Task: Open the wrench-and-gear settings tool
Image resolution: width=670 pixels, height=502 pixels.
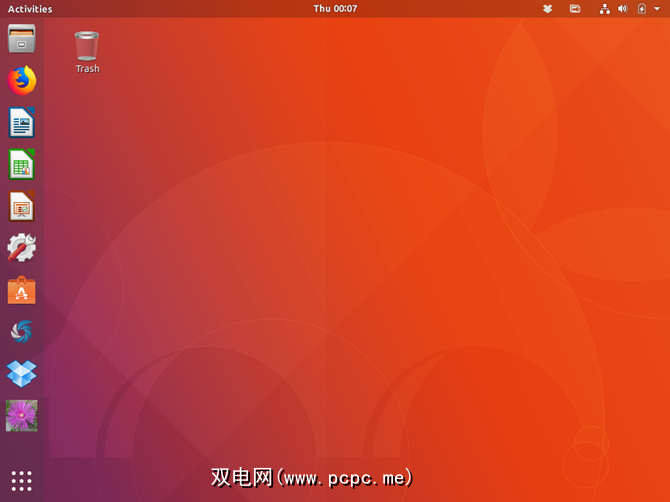Action: coord(21,248)
